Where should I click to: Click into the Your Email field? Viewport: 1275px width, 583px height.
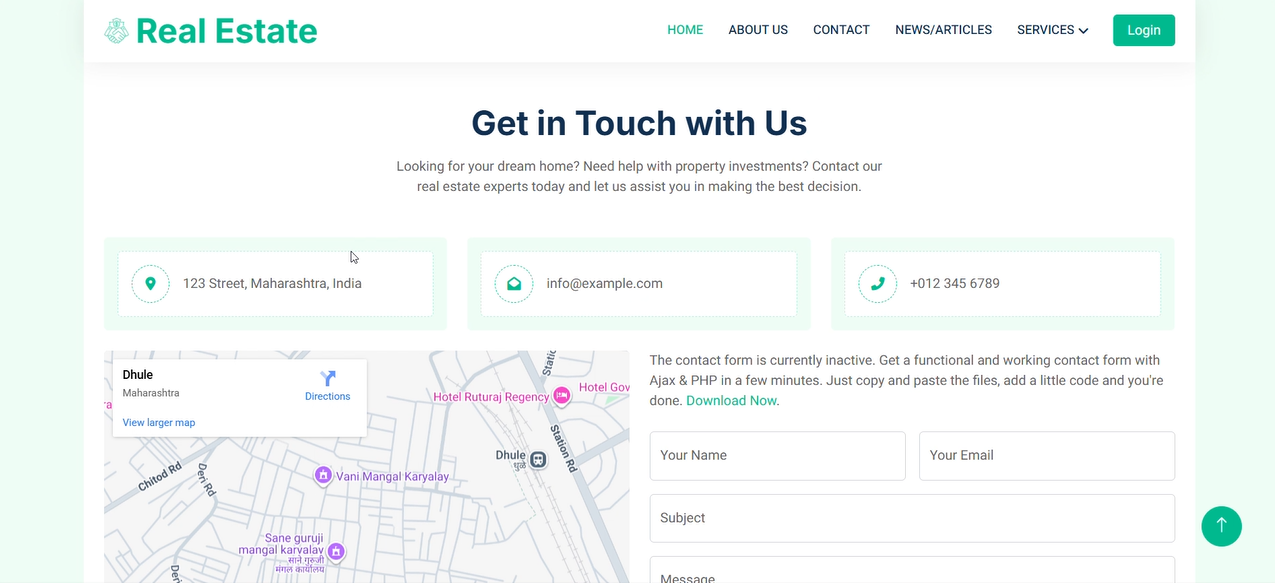1046,456
